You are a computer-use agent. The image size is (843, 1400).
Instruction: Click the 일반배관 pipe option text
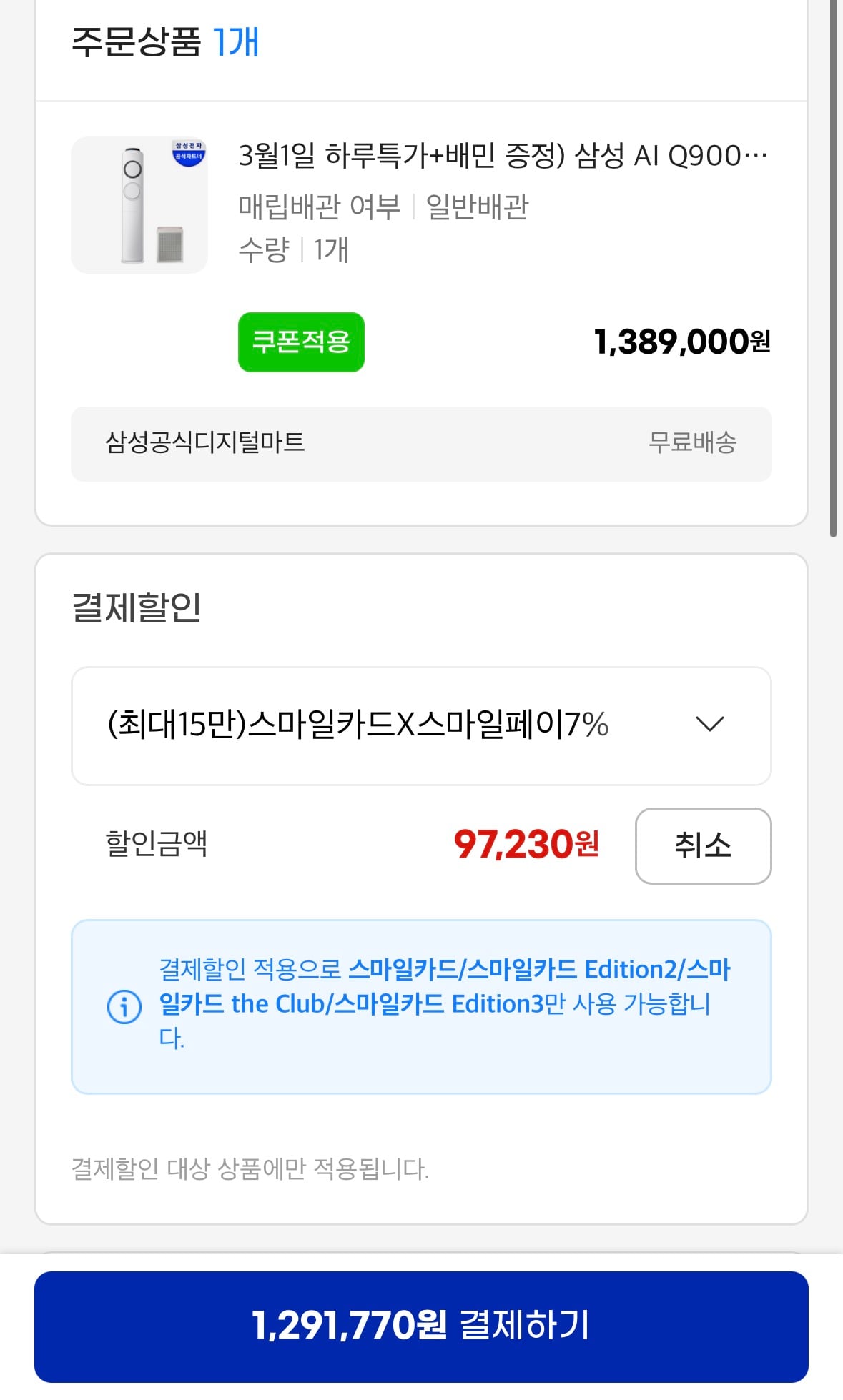tap(477, 207)
